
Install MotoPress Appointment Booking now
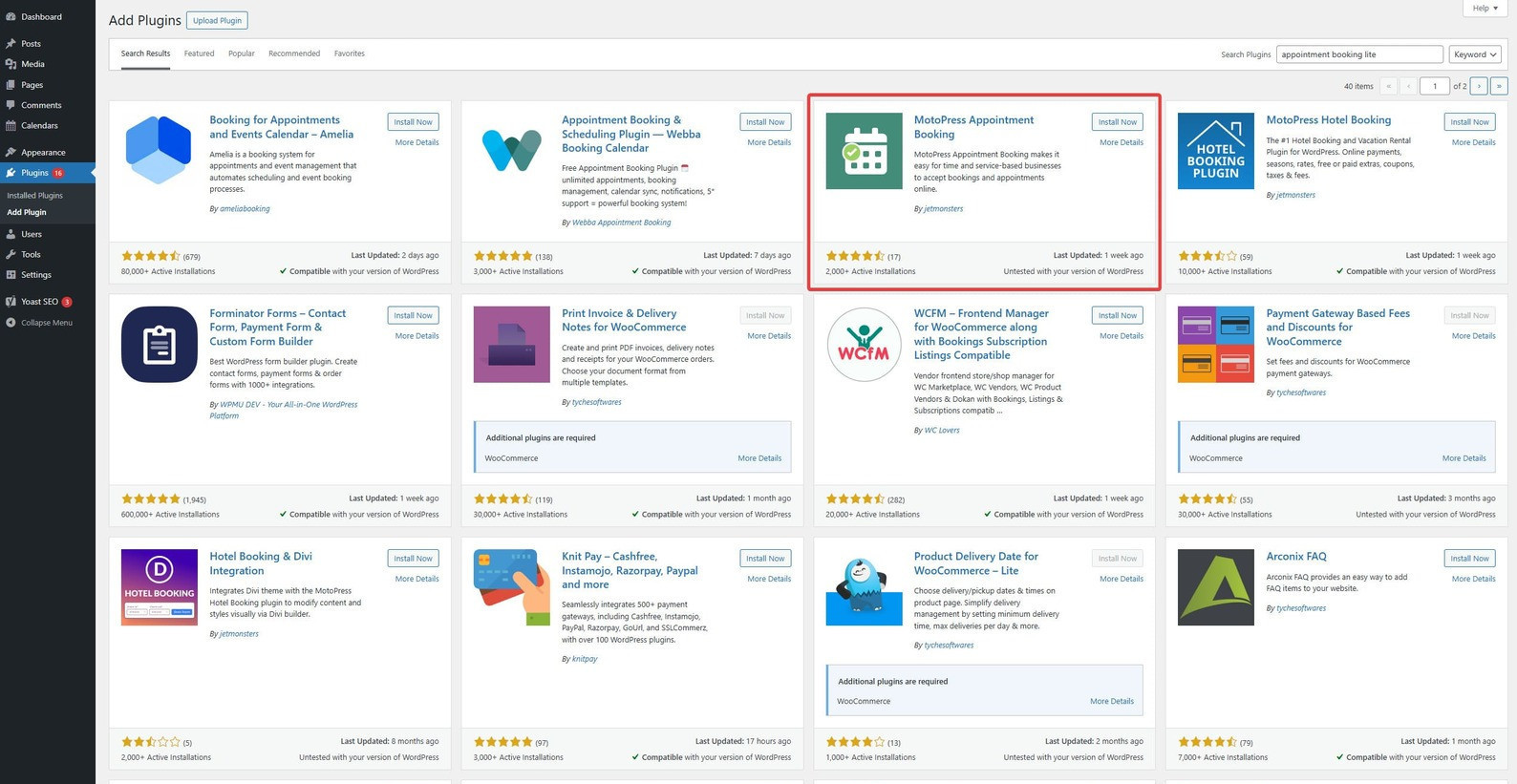tap(1117, 122)
